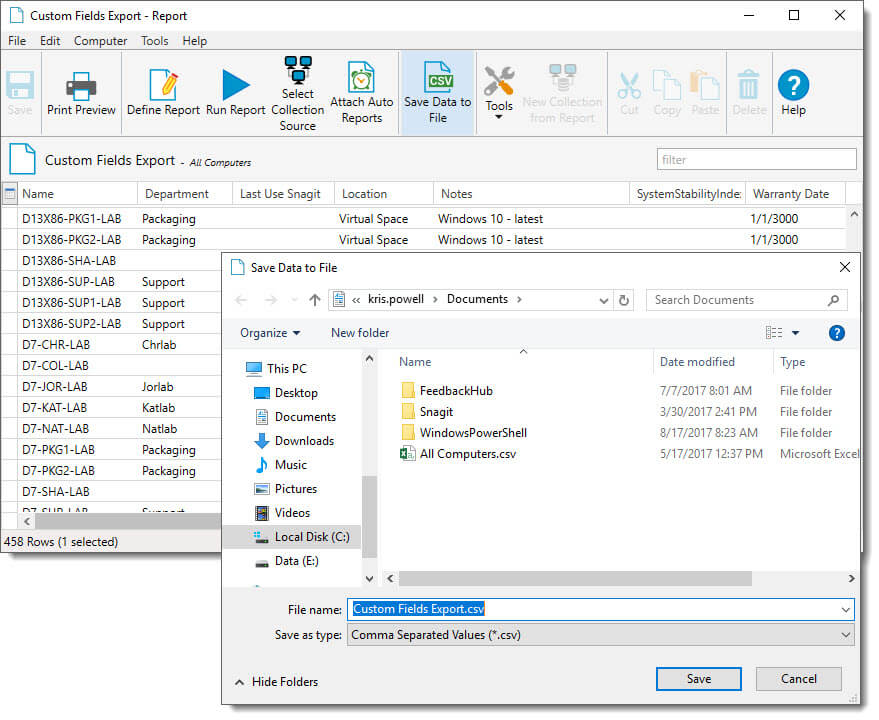Click the Save floppy disk icon
This screenshot has width=879, height=720.
point(20,85)
